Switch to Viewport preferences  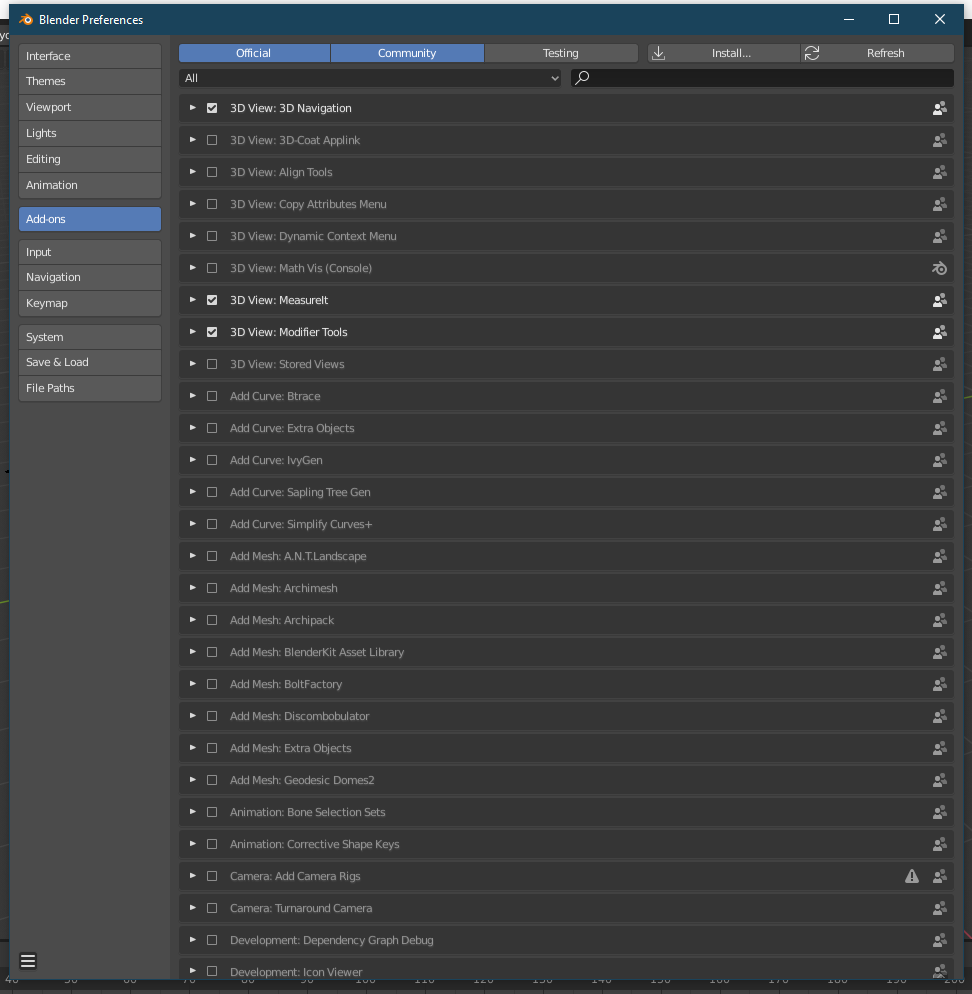click(90, 107)
